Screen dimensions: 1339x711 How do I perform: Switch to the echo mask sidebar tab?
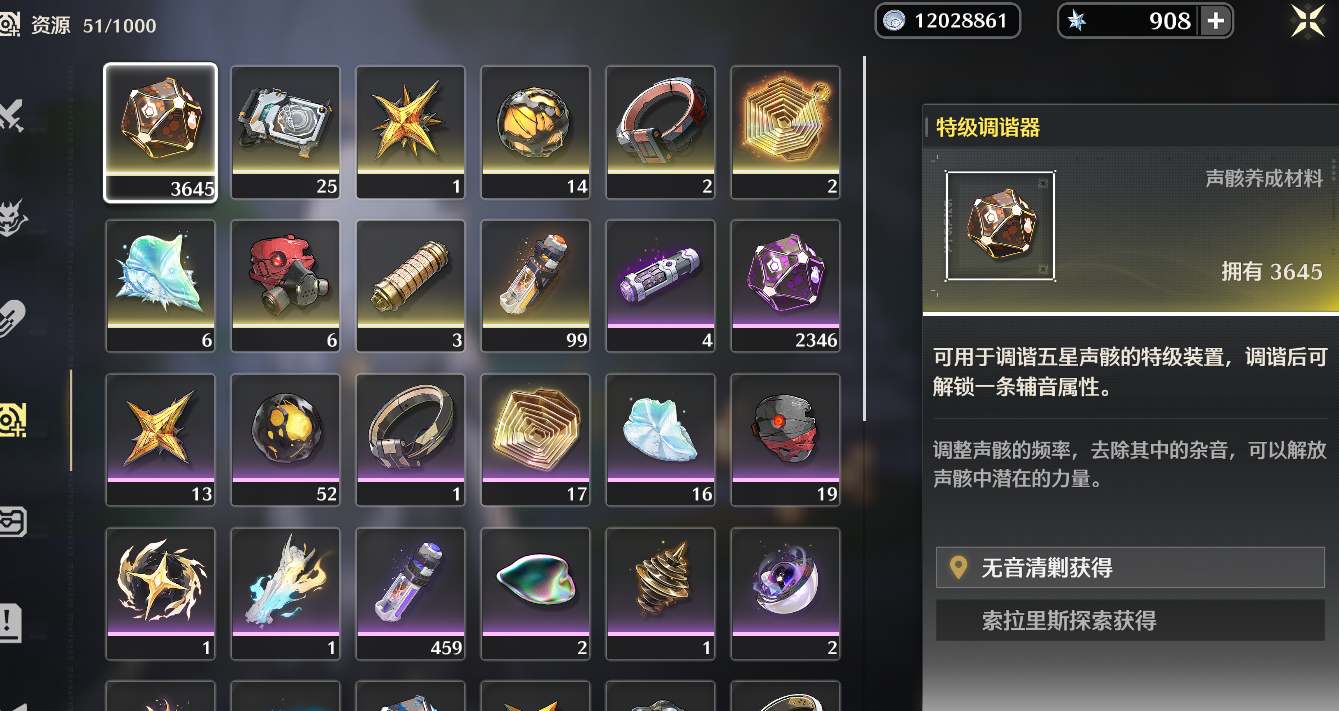[x=12, y=216]
